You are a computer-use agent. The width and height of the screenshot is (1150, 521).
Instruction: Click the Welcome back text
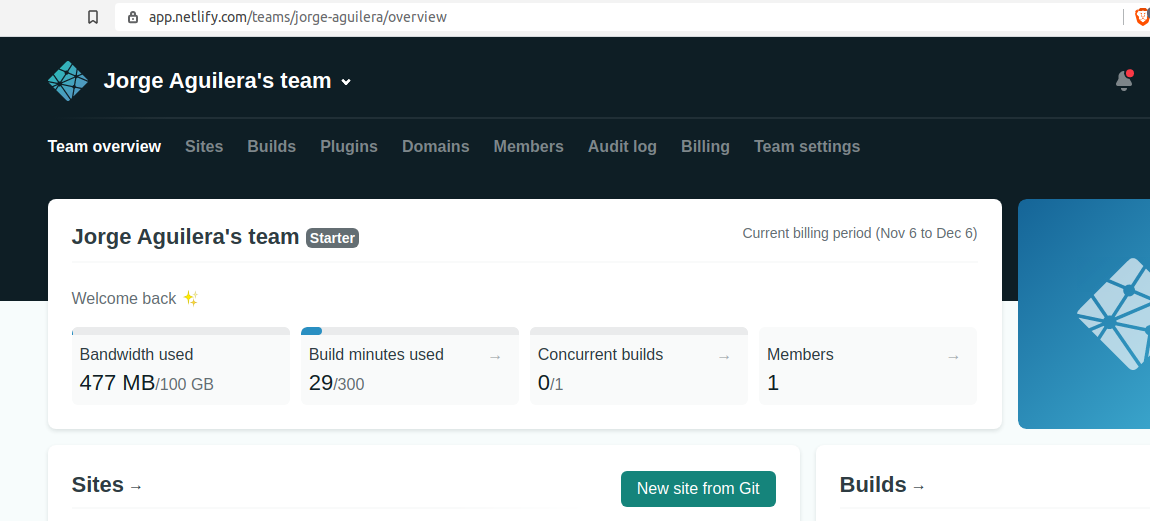click(124, 299)
